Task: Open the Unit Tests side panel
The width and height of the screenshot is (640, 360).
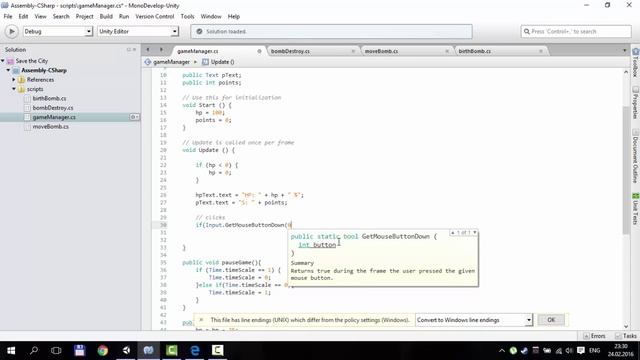Action: tap(636, 209)
